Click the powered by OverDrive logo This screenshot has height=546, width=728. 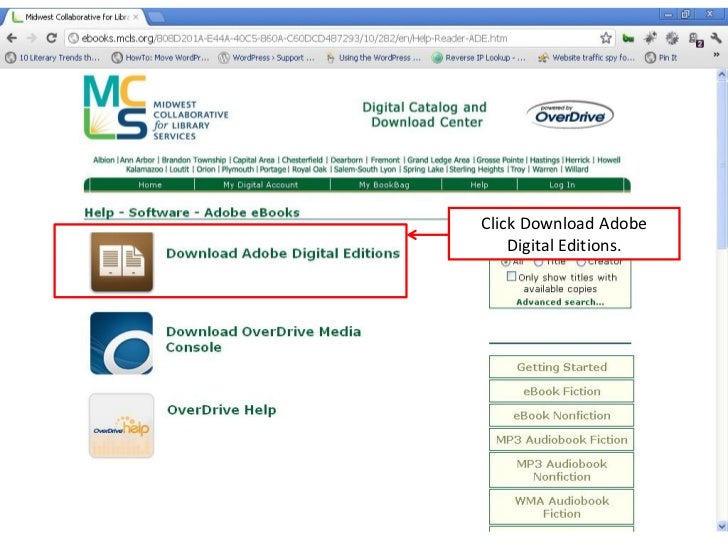(570, 114)
